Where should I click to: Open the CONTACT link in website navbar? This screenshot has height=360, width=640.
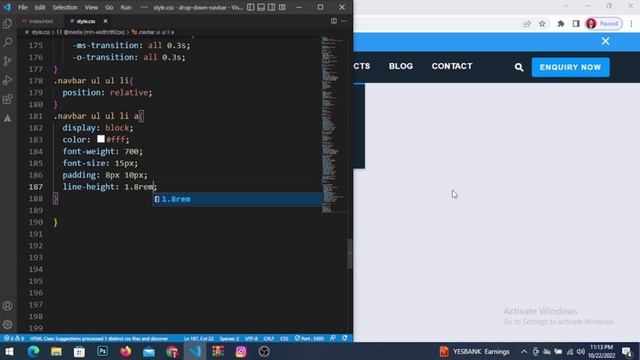pos(452,66)
